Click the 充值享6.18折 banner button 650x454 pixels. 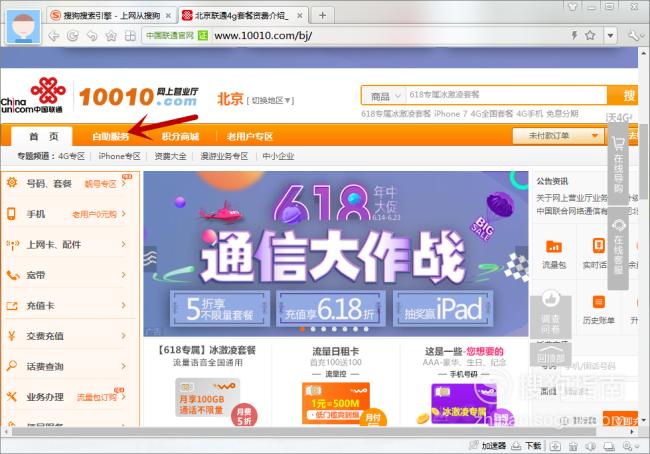tap(330, 308)
